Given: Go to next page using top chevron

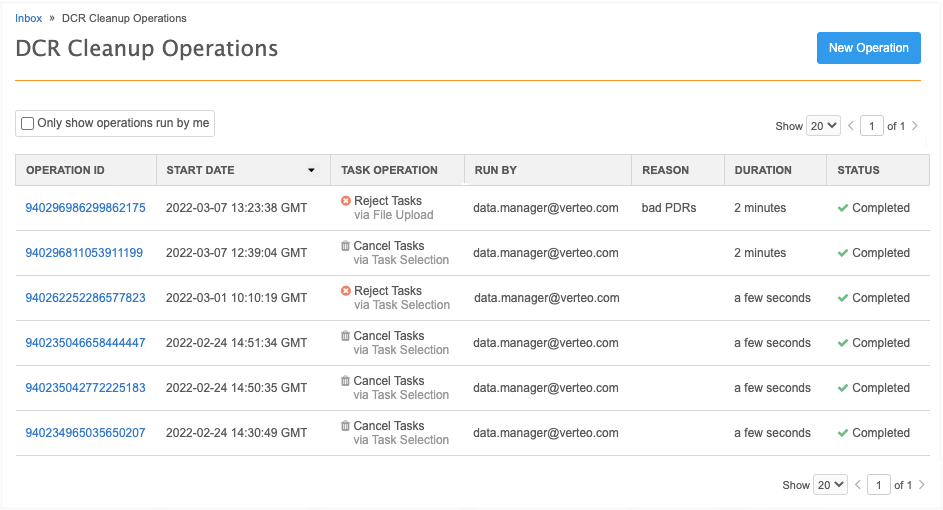Looking at the screenshot, I should pyautogui.click(x=914, y=126).
